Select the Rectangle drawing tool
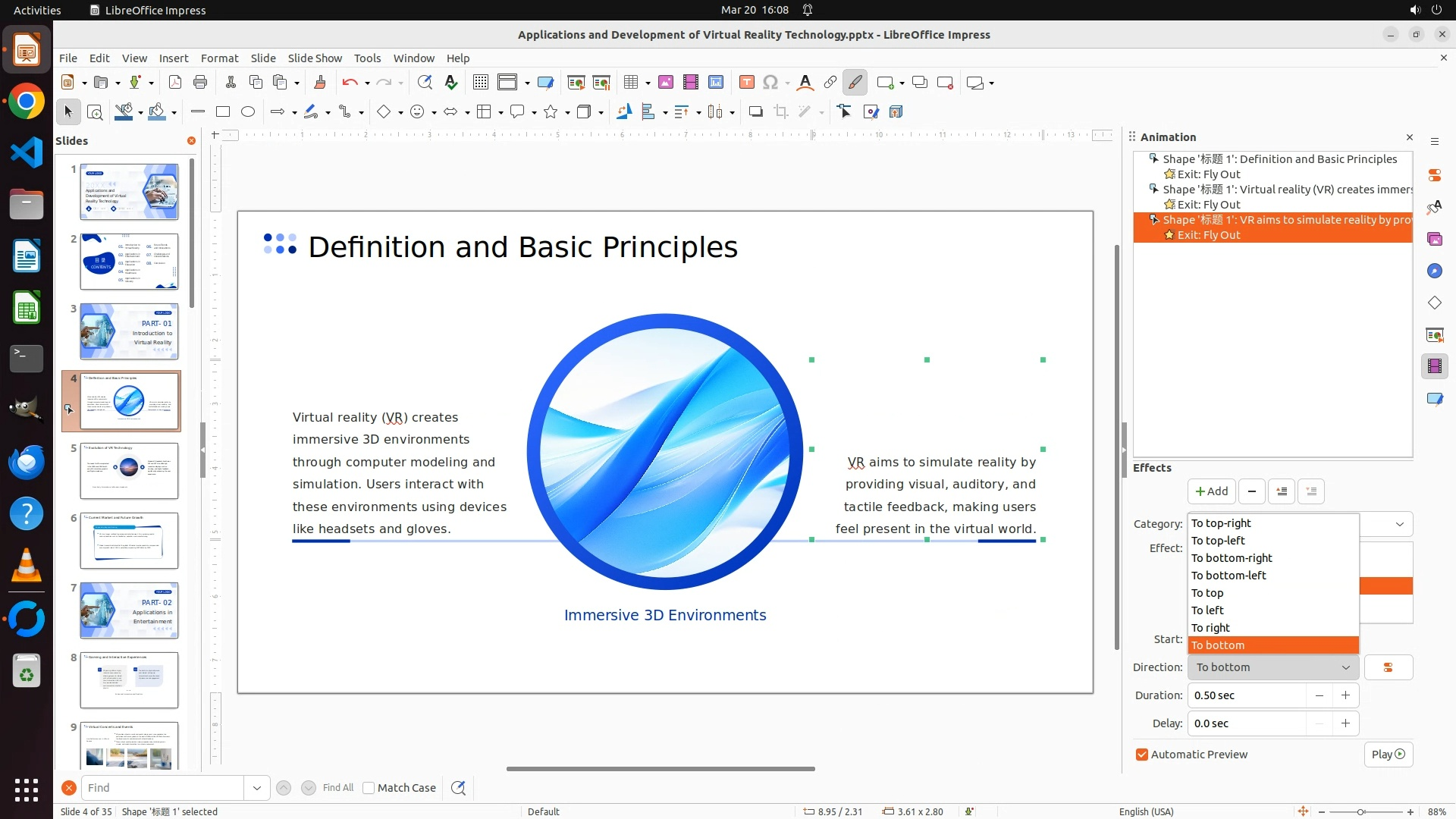The width and height of the screenshot is (1456, 819). pos(223,112)
